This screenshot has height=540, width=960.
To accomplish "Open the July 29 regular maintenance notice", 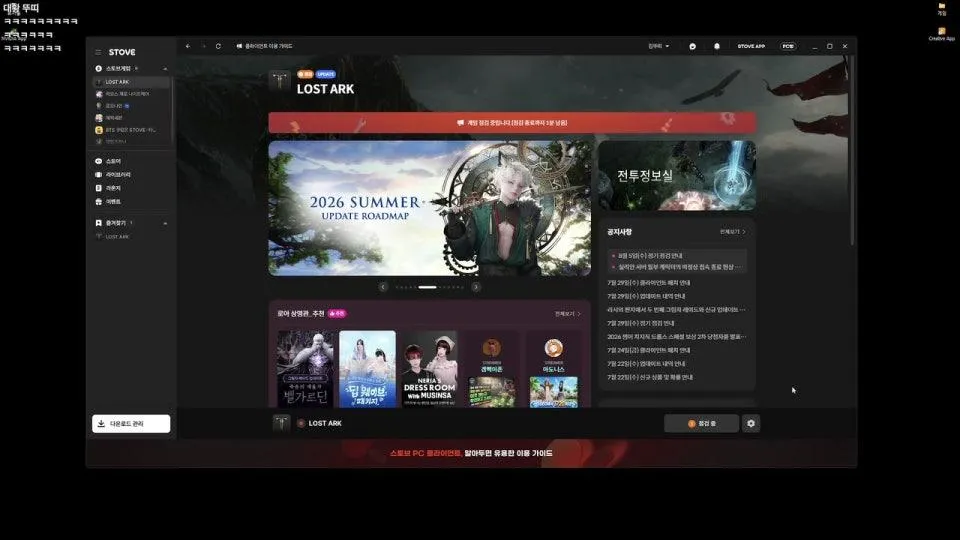I will tap(640, 323).
